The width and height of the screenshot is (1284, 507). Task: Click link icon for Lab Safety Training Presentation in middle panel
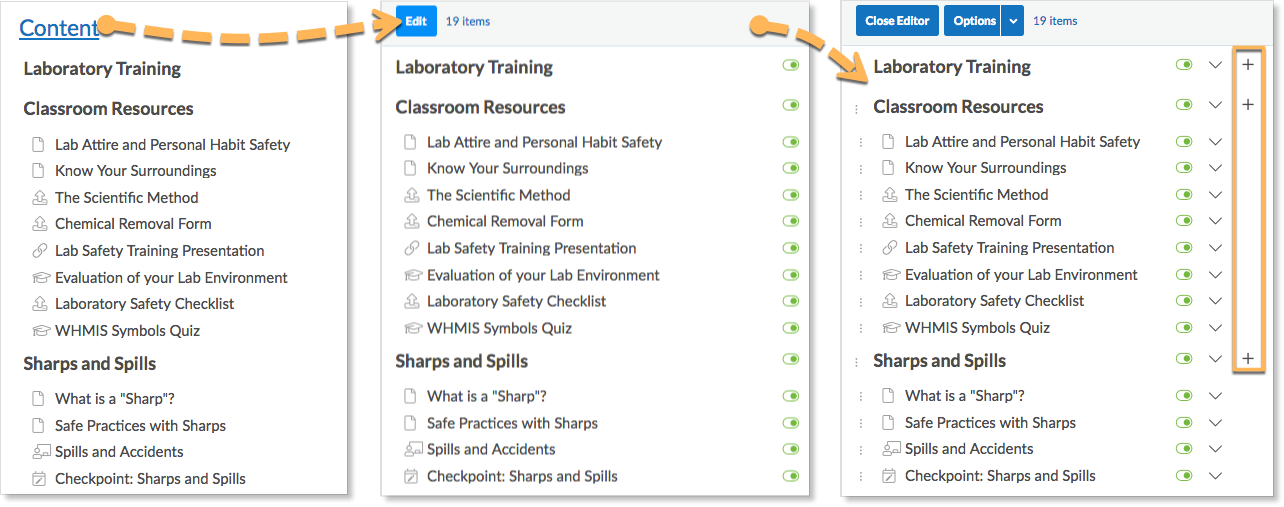(x=411, y=248)
